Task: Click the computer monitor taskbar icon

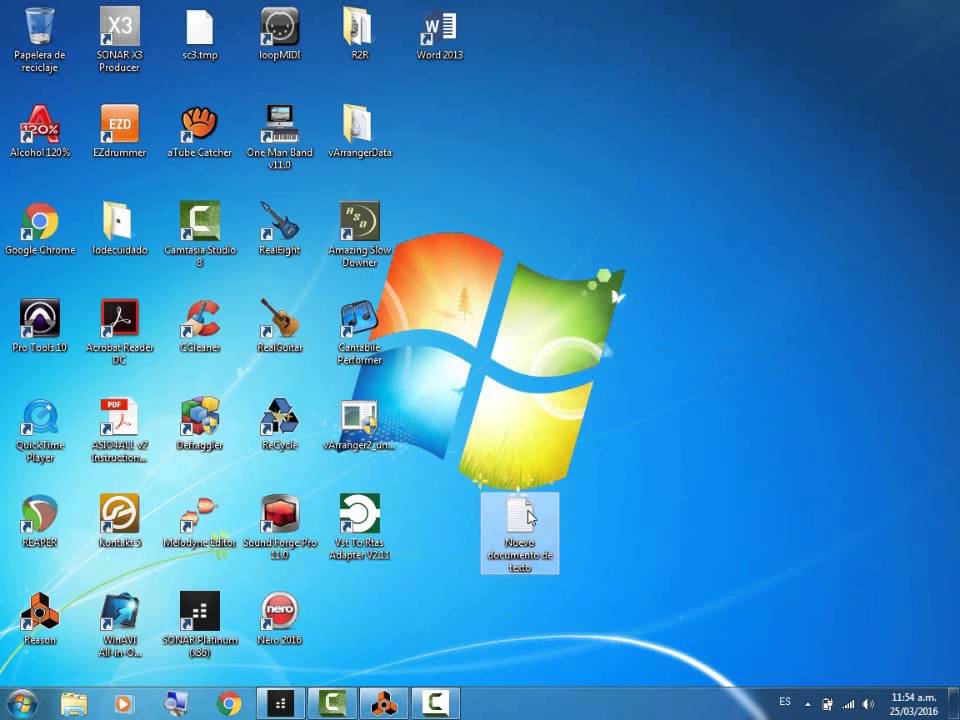Action: [x=176, y=703]
